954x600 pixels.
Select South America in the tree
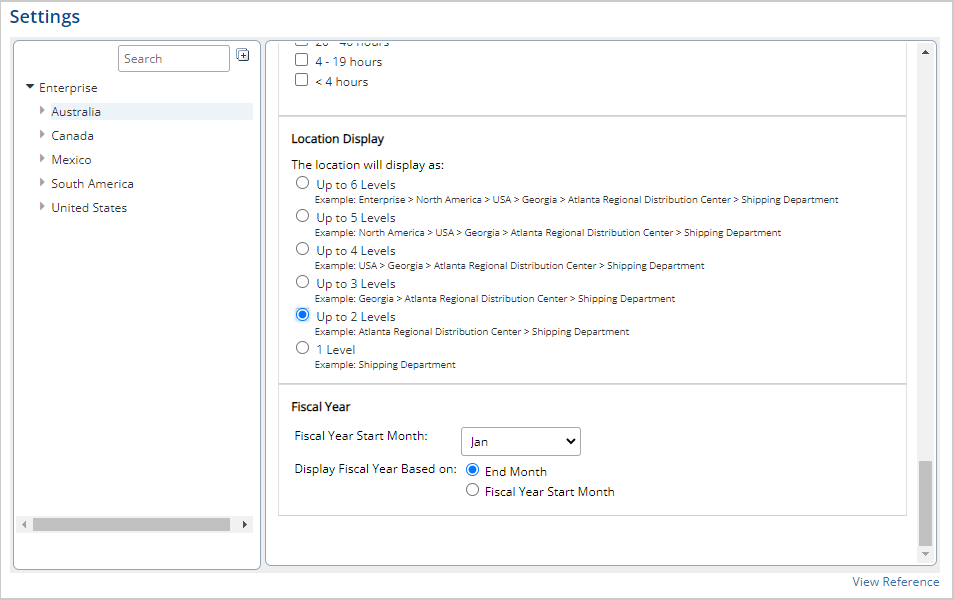[92, 184]
